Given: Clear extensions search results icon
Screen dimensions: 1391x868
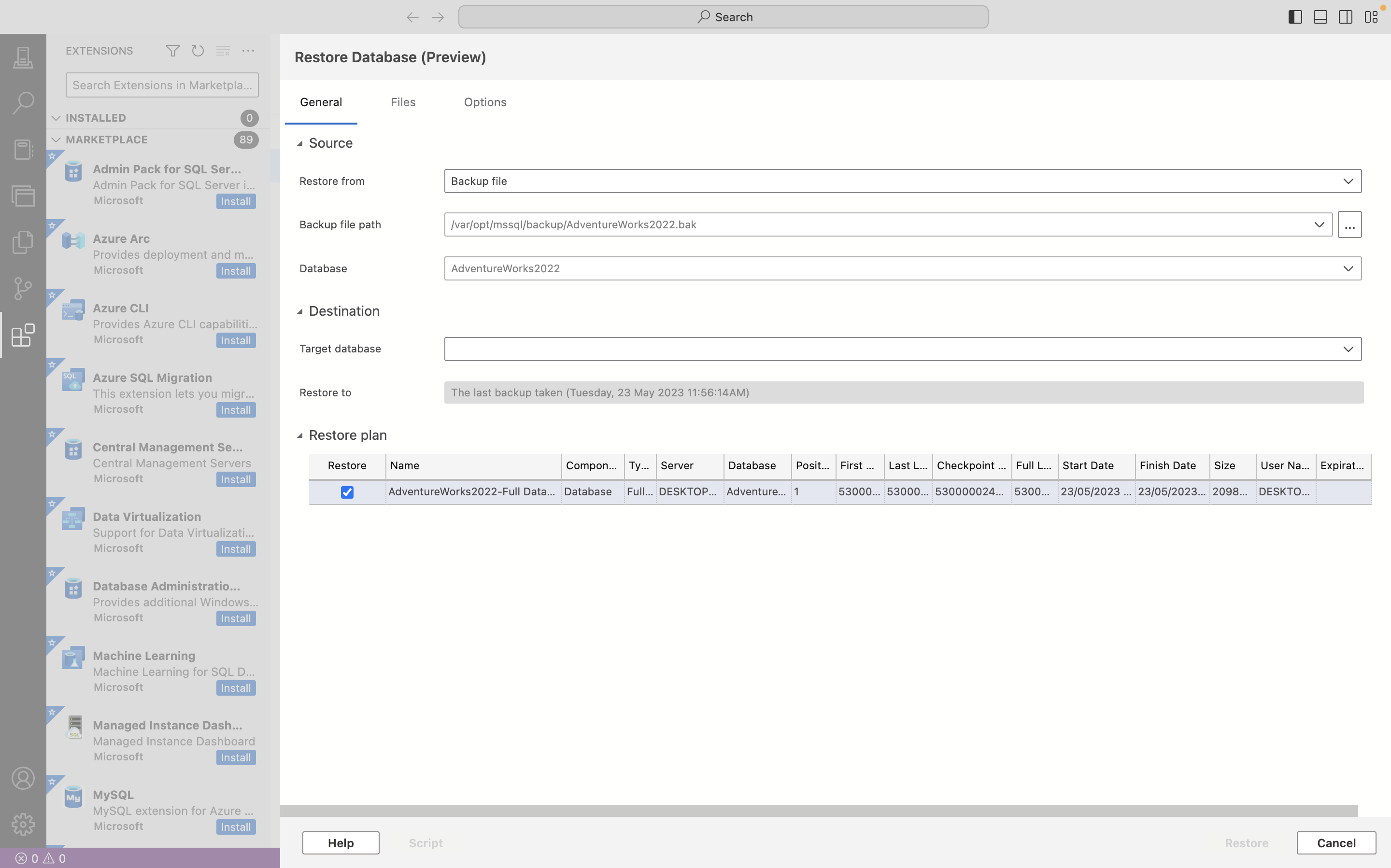Looking at the screenshot, I should (x=223, y=51).
